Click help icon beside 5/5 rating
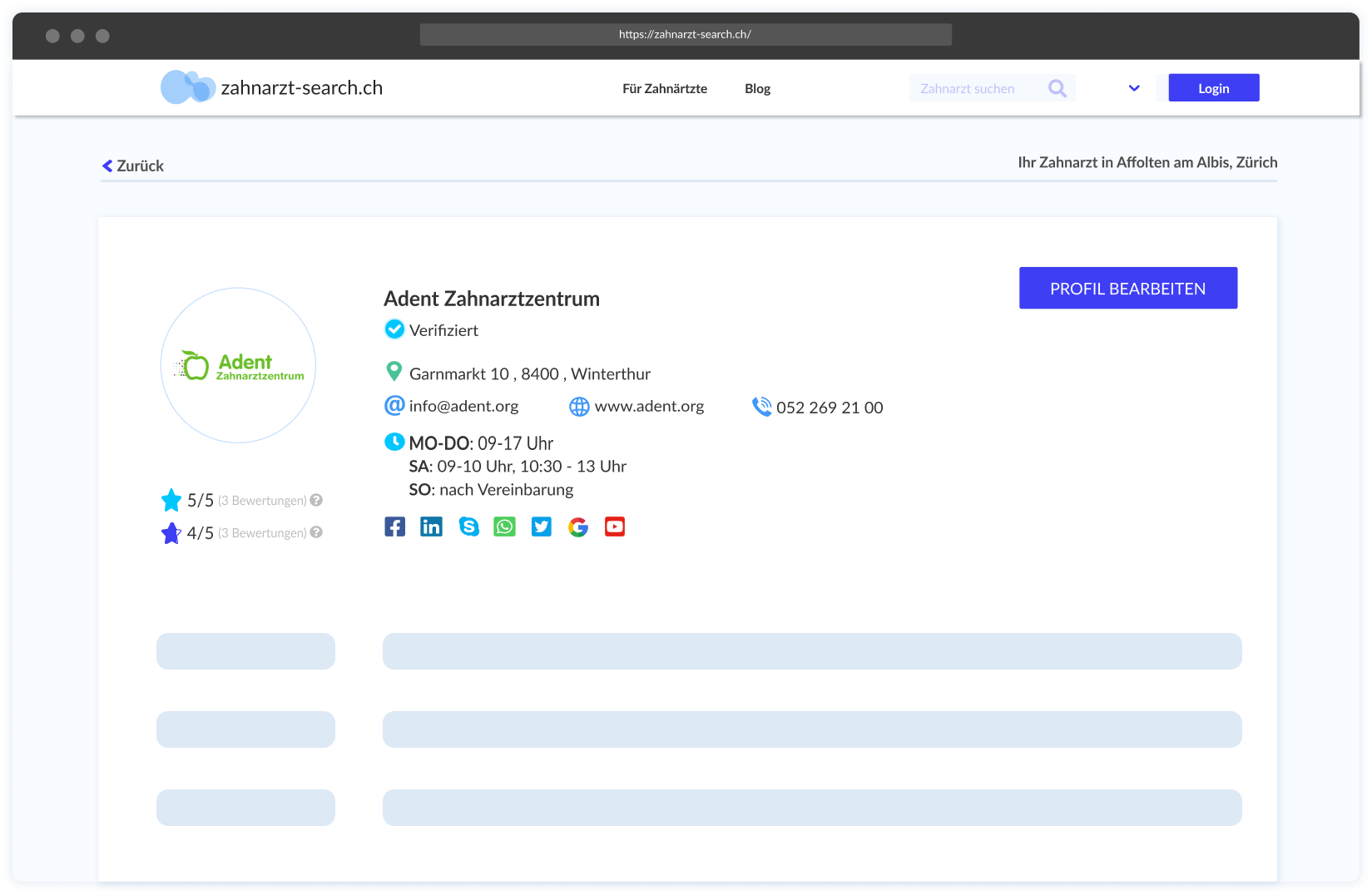The width and height of the screenshot is (1372, 895). pos(316,500)
